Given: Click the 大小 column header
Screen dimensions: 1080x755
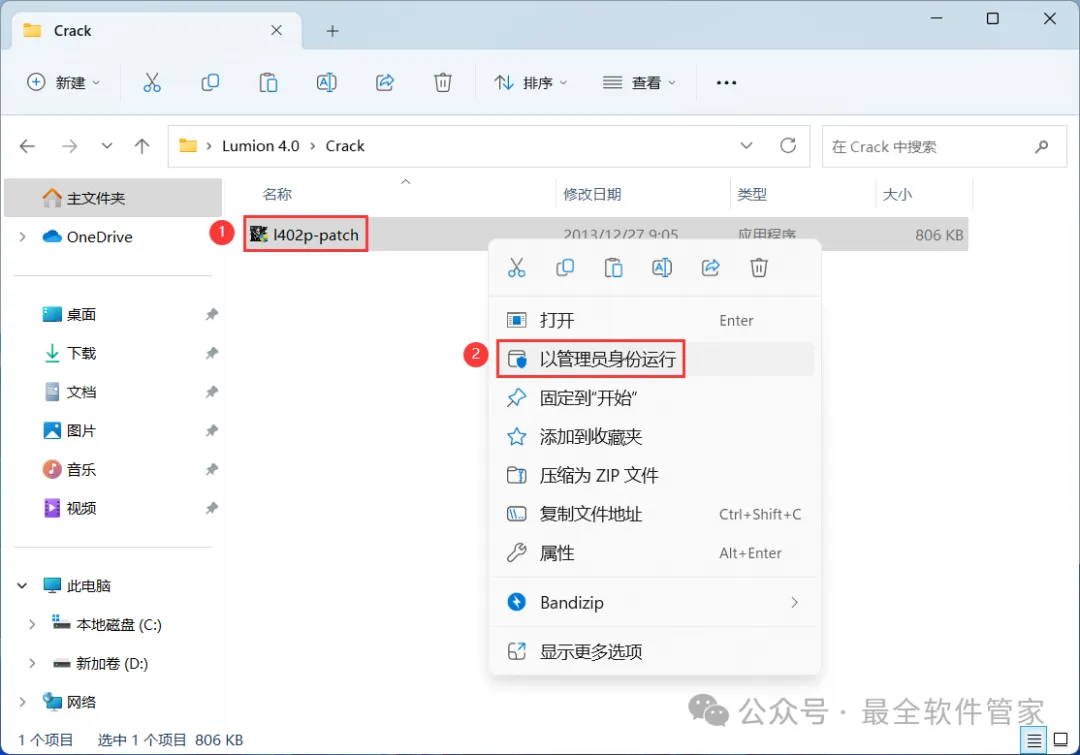Looking at the screenshot, I should pos(897,195).
